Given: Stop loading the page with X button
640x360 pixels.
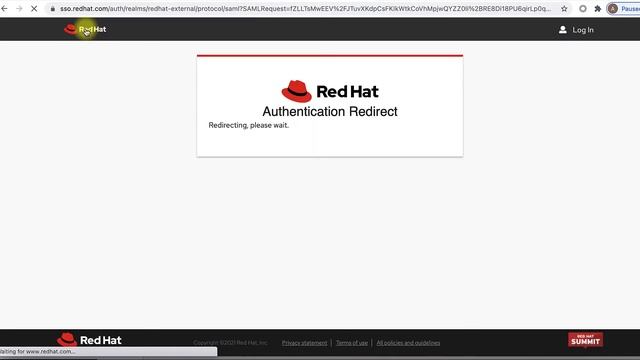Looking at the screenshot, I should (34, 8).
